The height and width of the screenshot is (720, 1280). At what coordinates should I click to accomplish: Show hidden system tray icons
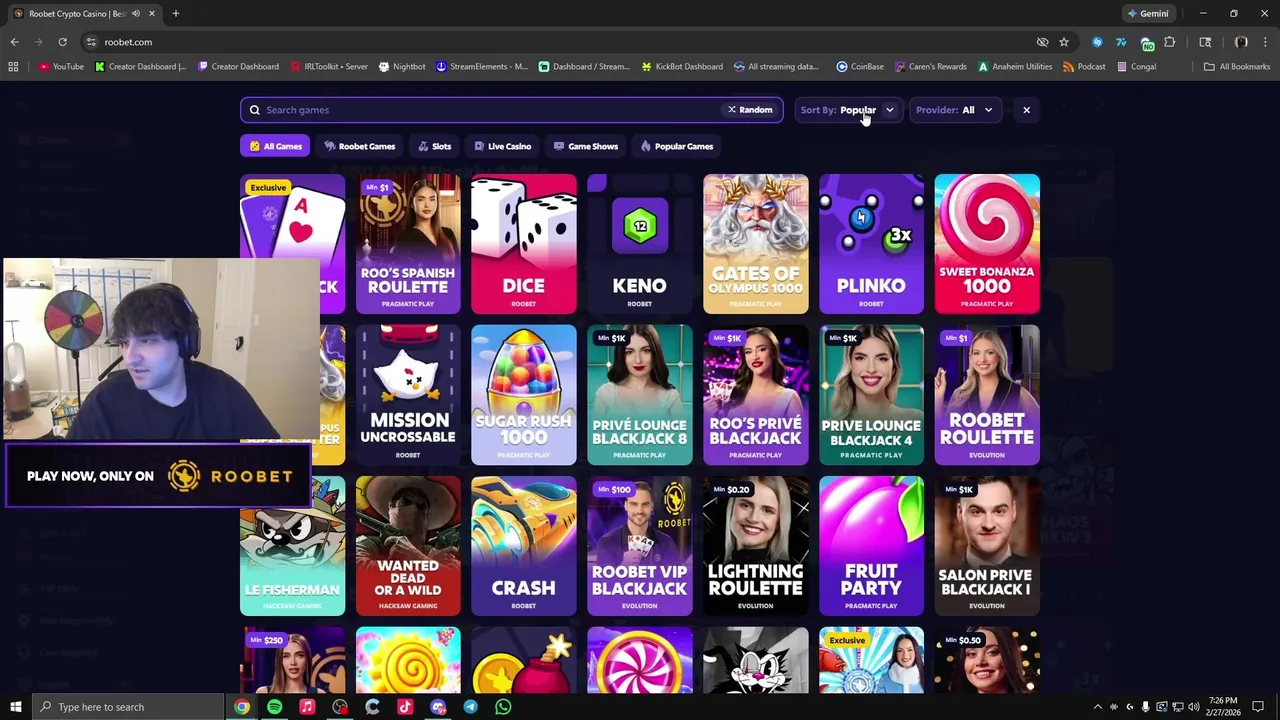[x=1097, y=707]
